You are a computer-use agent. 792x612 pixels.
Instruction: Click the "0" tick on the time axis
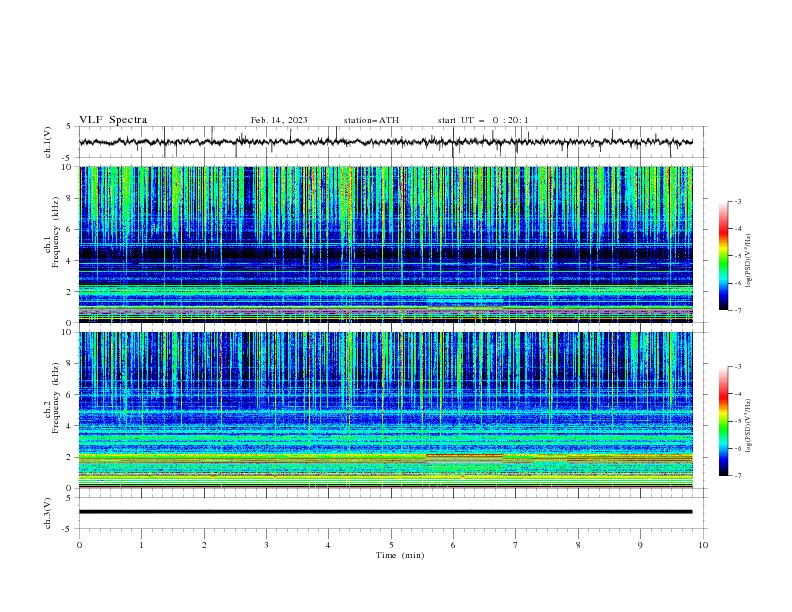pos(79,545)
